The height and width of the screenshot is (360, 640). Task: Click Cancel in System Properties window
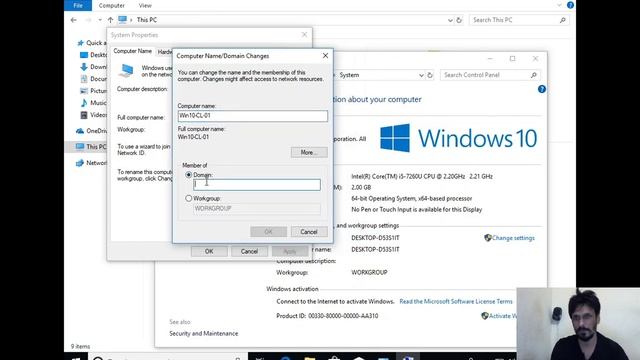coord(249,251)
